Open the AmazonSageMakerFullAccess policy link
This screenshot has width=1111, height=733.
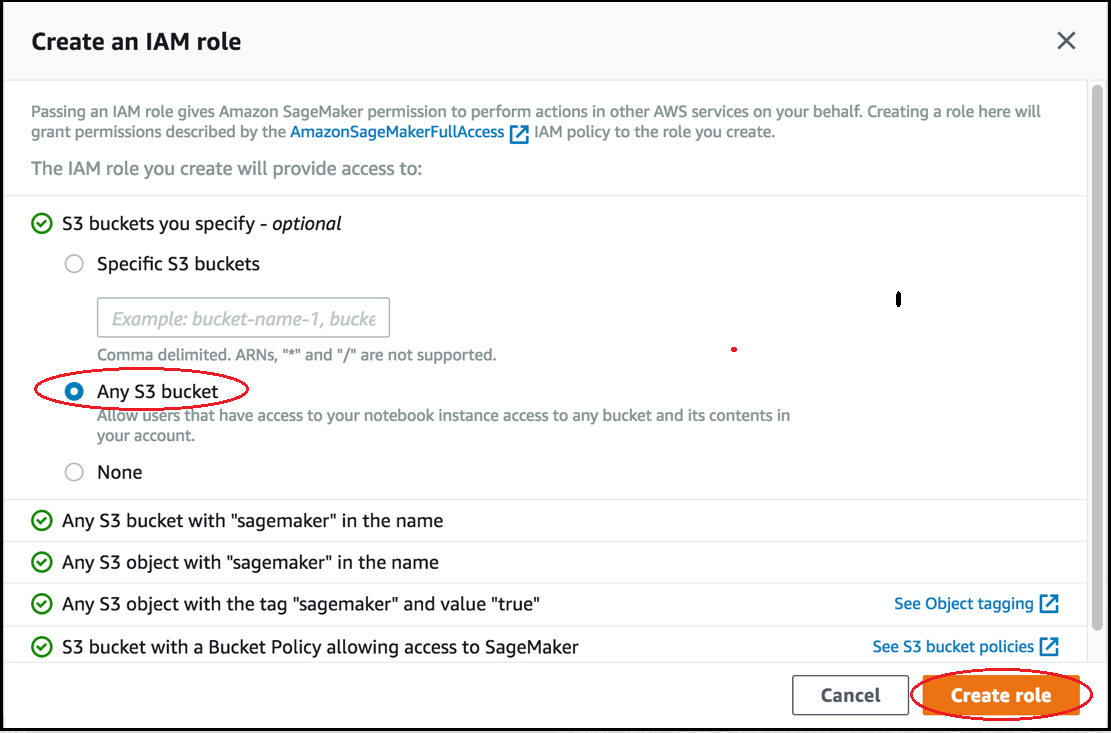click(x=396, y=131)
